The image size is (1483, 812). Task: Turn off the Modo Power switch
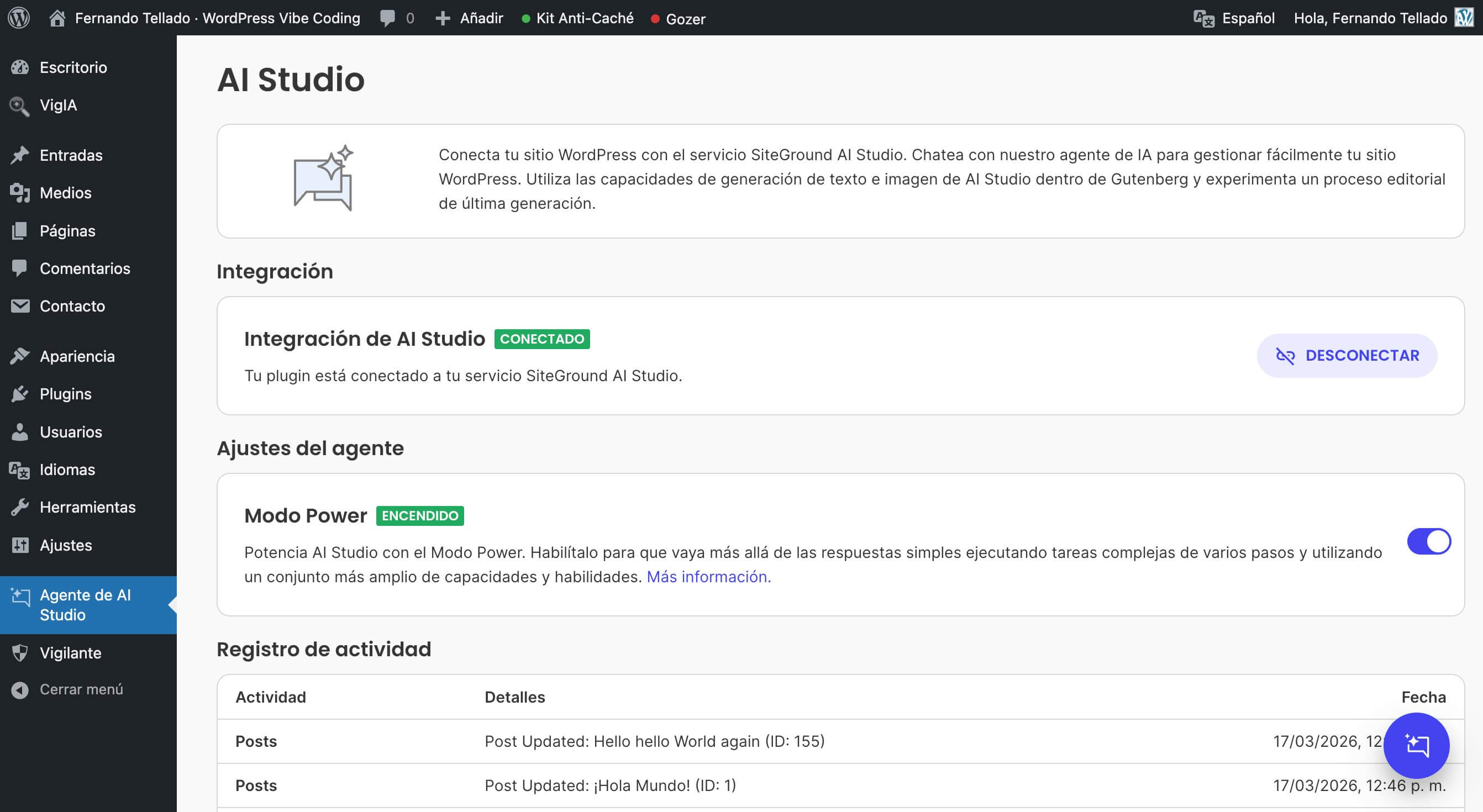[x=1429, y=541]
